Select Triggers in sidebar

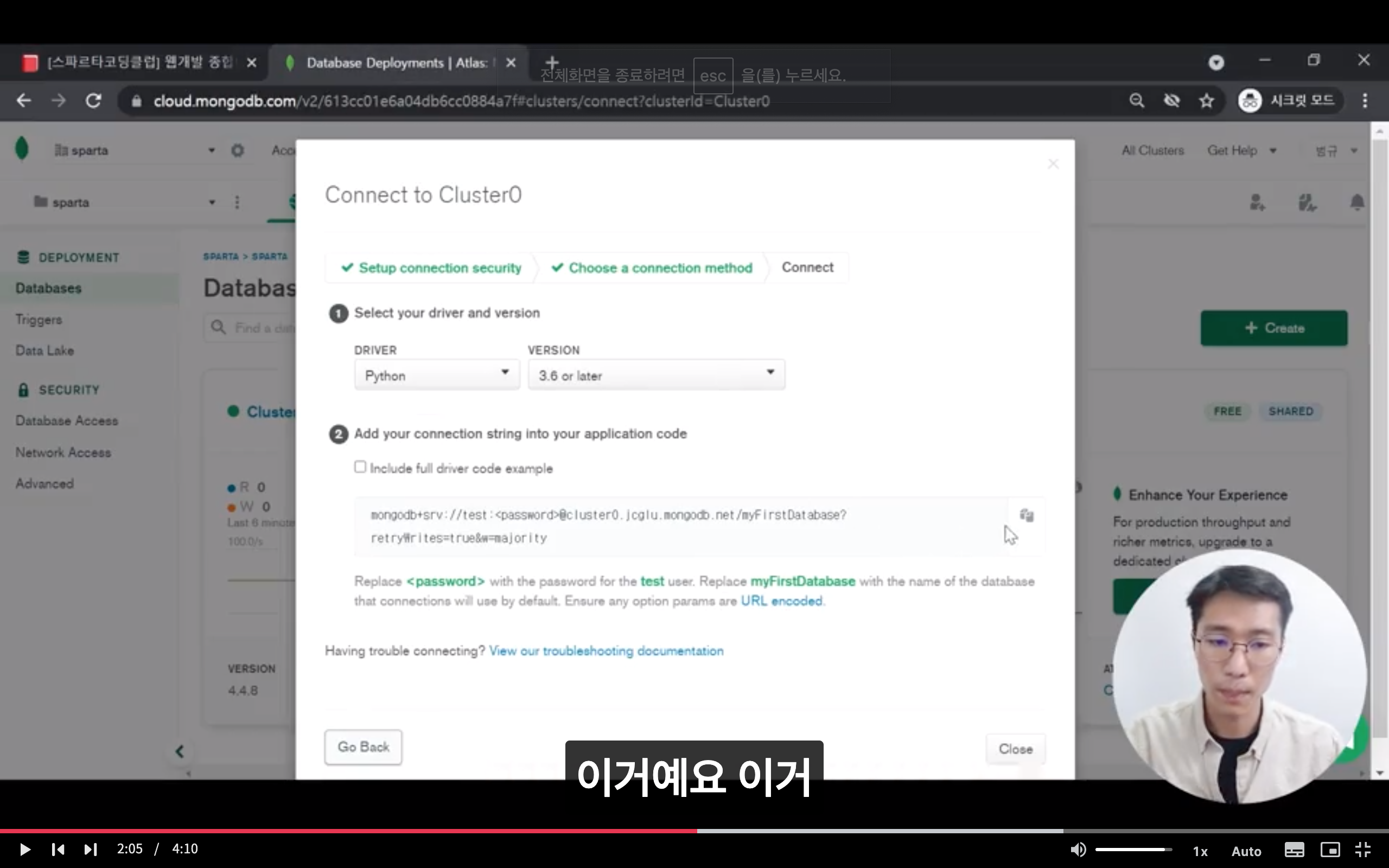click(39, 320)
